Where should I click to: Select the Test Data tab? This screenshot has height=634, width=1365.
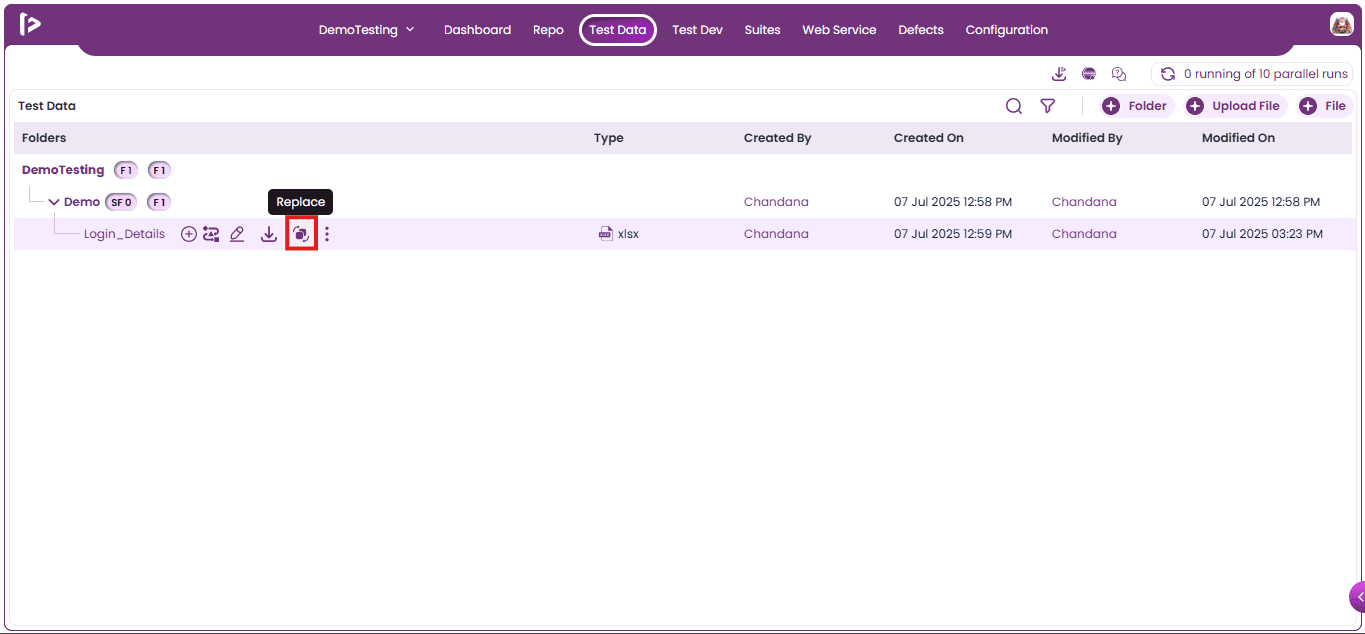coord(618,30)
